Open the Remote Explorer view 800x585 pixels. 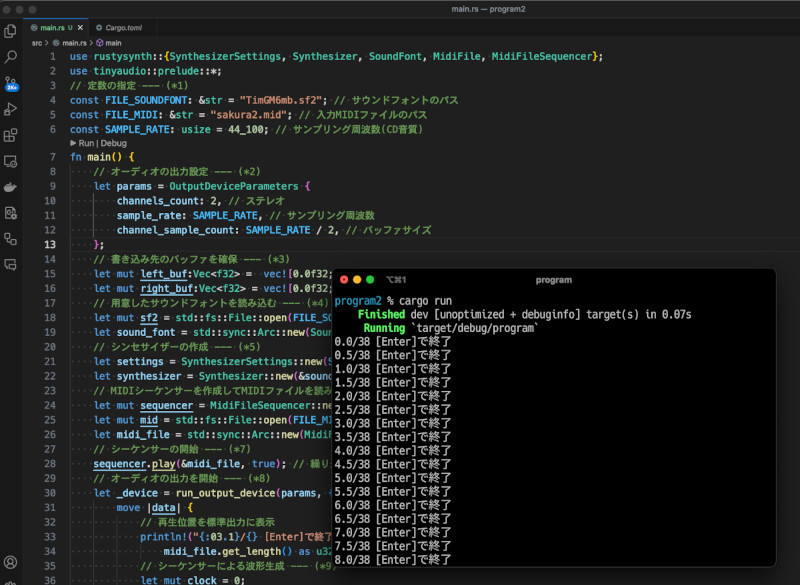pos(11,161)
